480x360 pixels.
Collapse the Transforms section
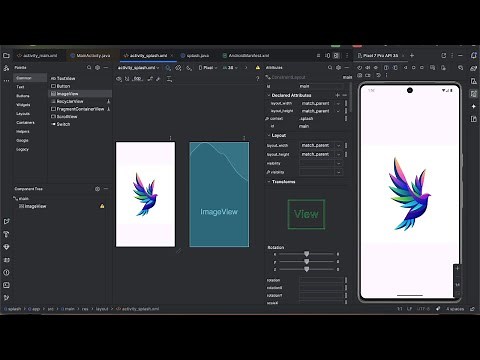(269, 182)
